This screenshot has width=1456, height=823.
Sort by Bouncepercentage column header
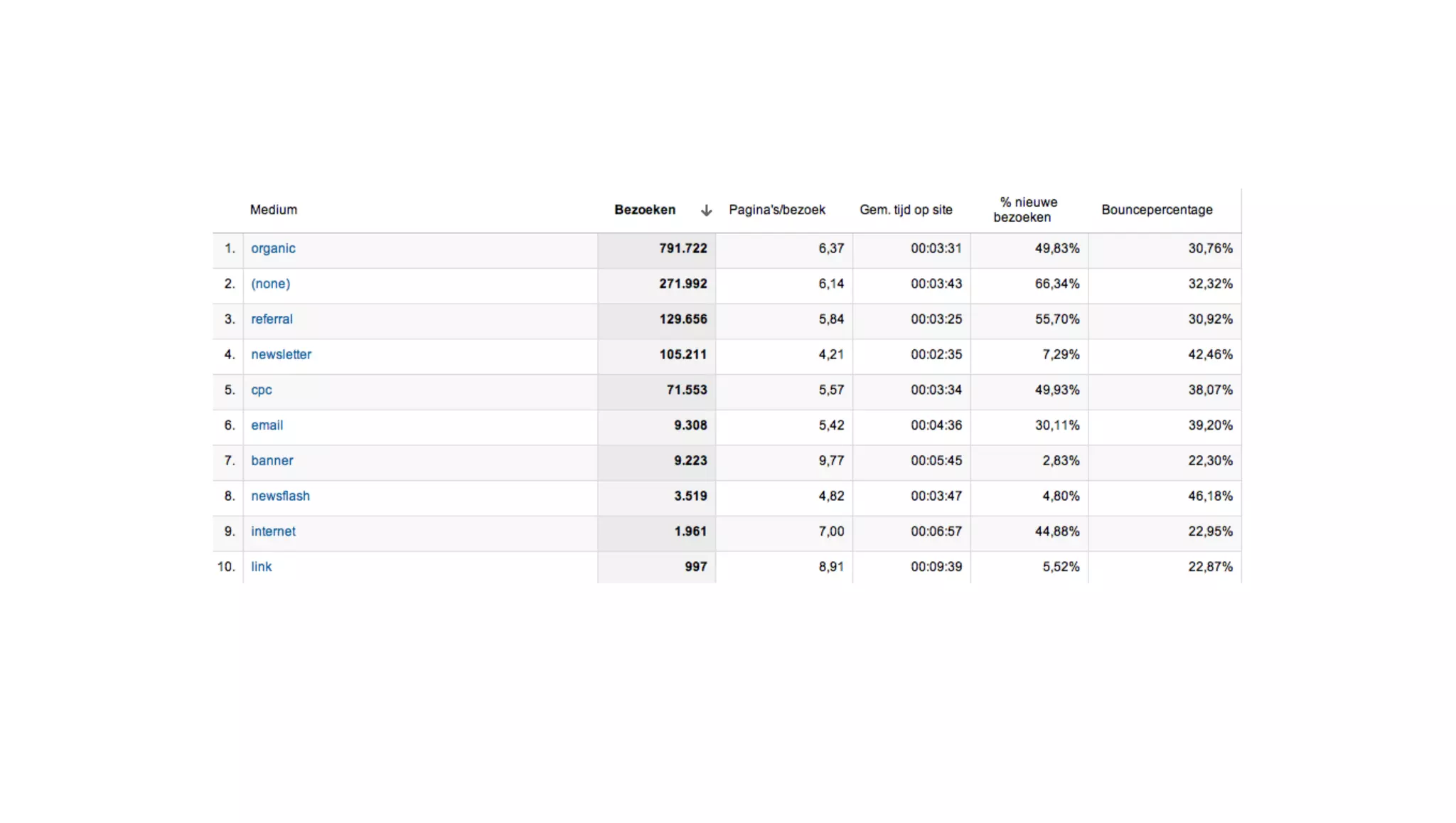[x=1157, y=210]
